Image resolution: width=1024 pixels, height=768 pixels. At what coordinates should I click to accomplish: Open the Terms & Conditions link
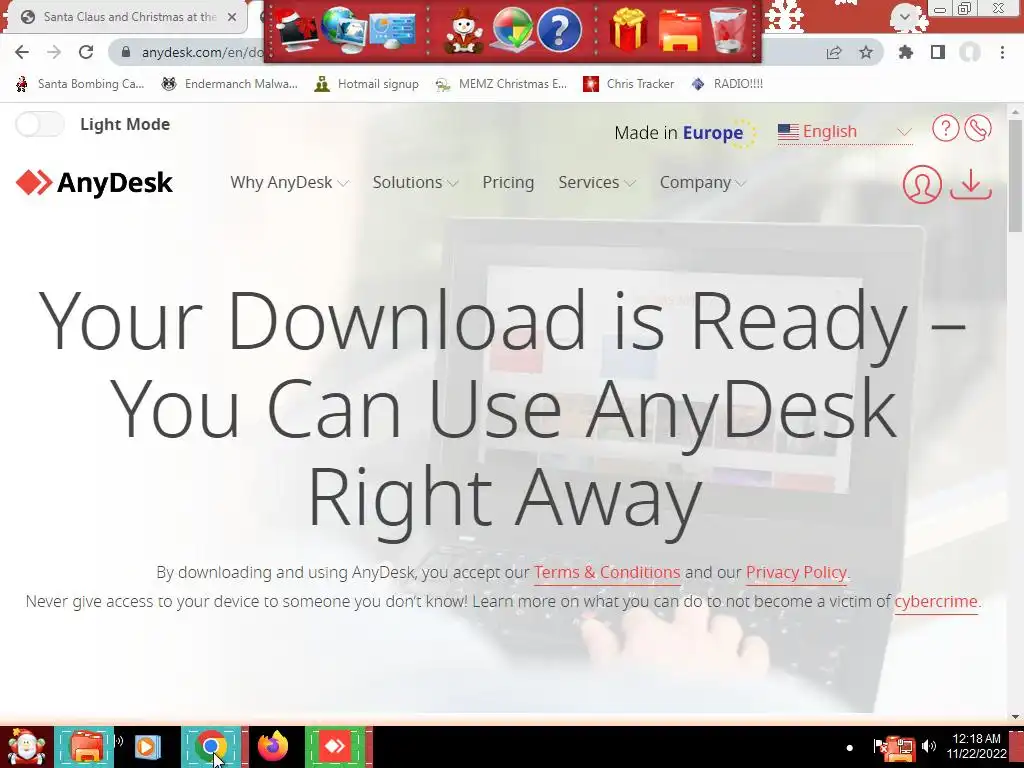click(x=607, y=572)
